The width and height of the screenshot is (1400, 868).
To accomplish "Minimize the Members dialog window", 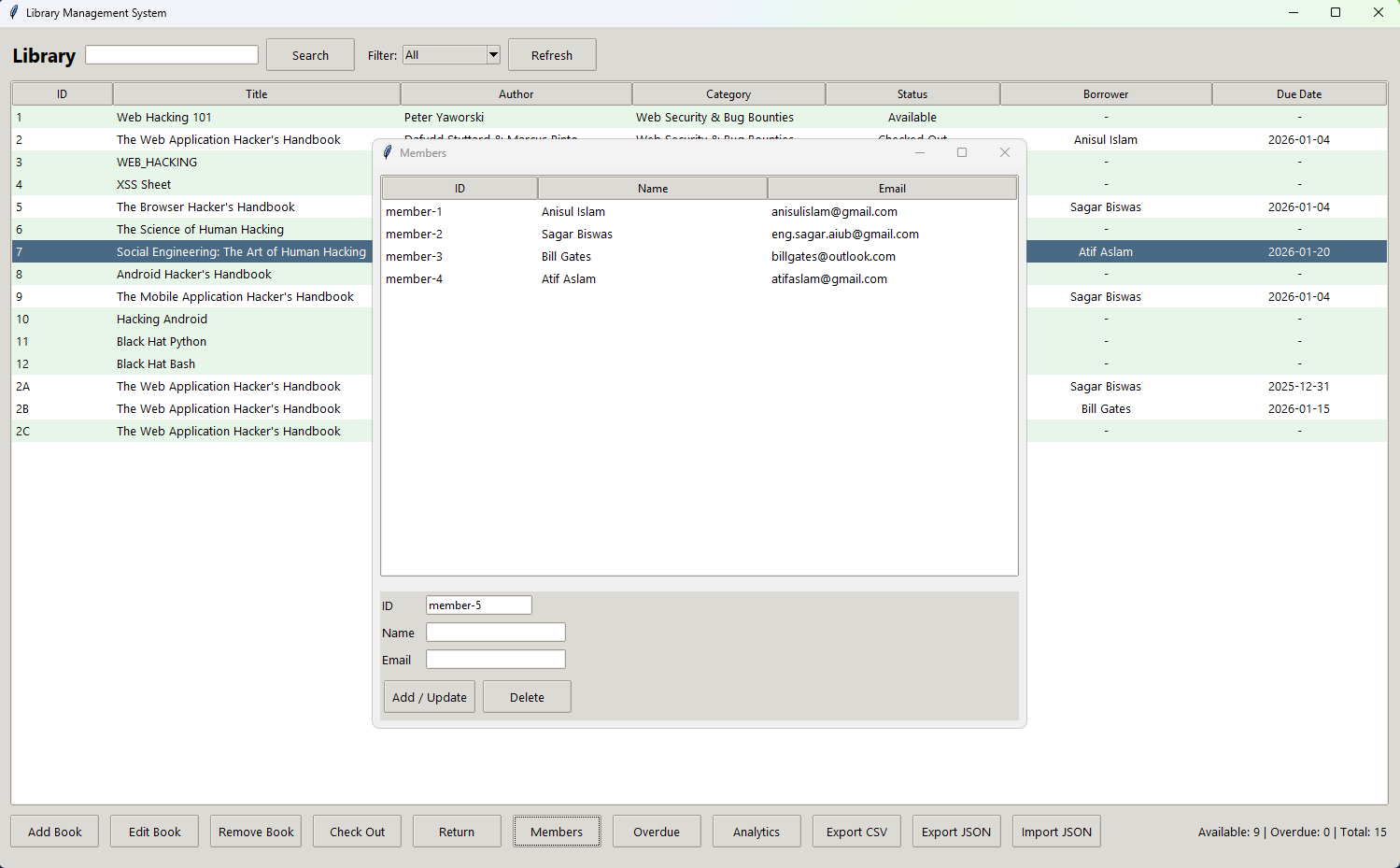I will click(x=920, y=152).
